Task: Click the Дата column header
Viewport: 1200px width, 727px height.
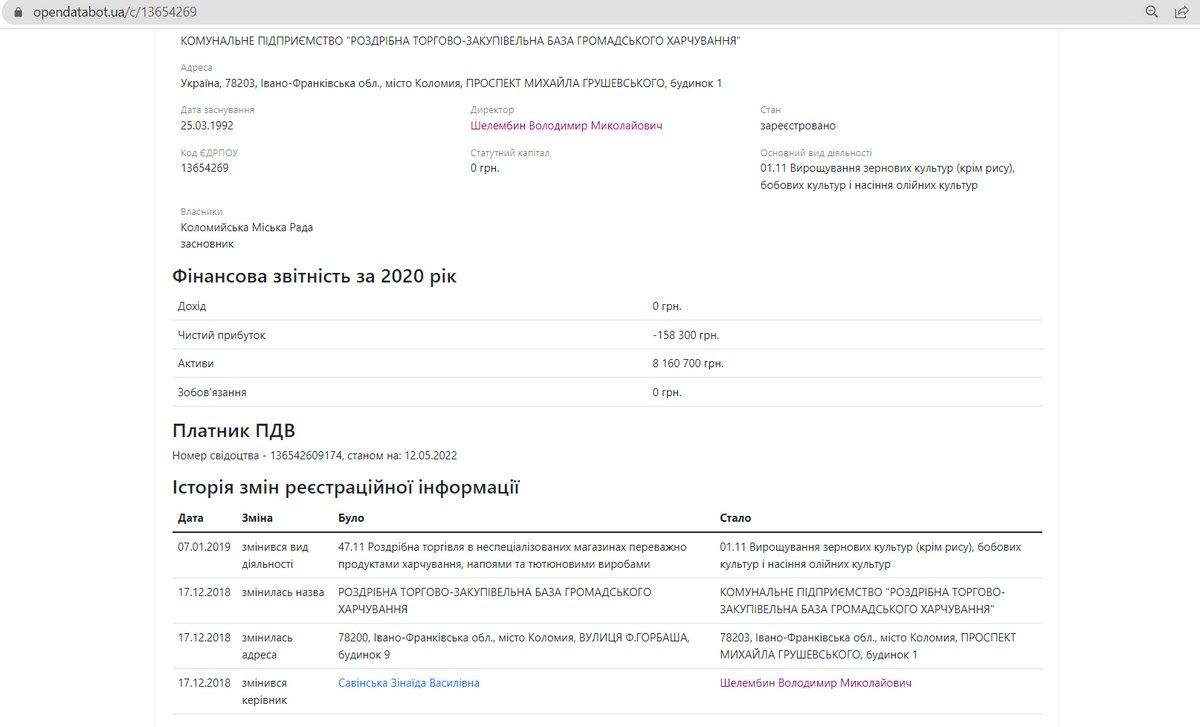Action: pos(189,518)
